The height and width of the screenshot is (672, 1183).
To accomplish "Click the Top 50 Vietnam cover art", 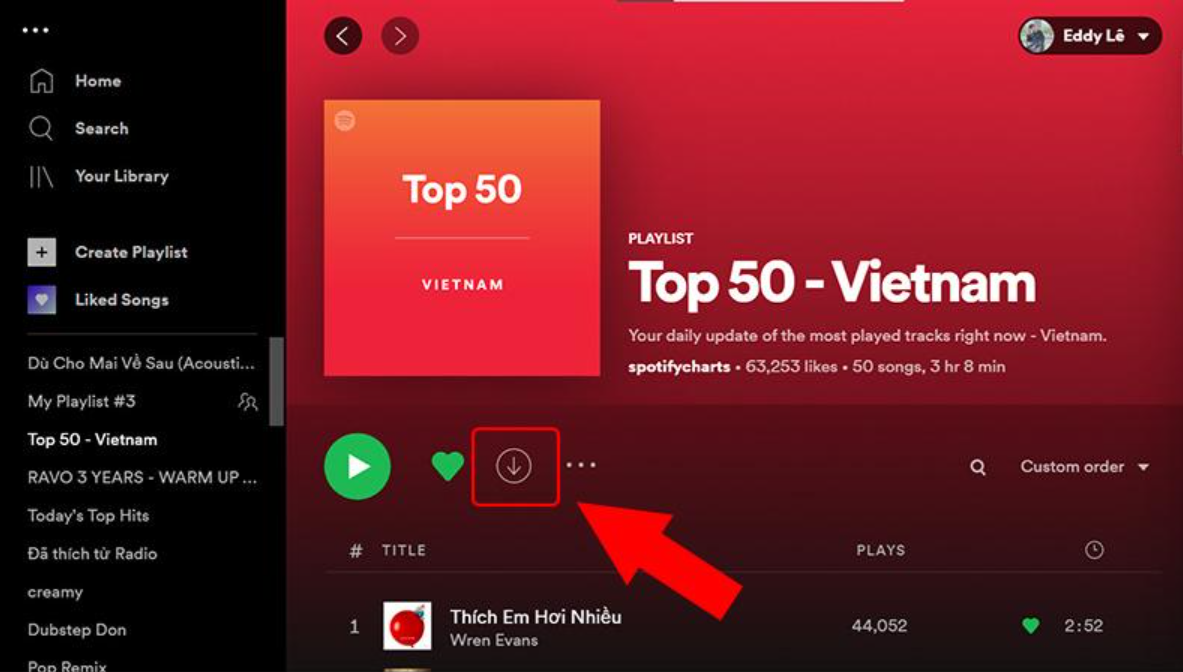I will click(462, 238).
